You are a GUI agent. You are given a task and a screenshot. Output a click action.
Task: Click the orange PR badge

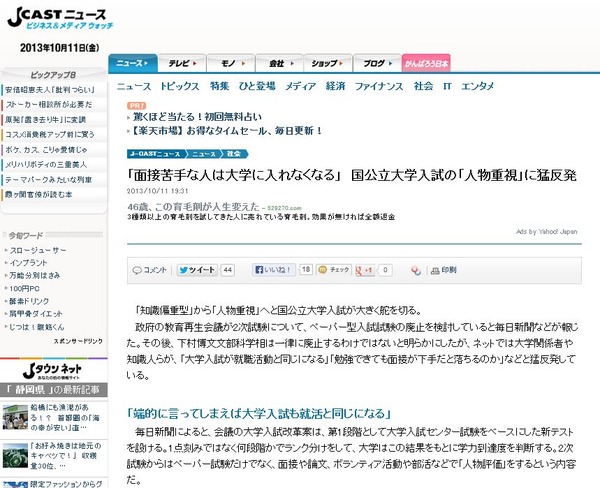[137, 106]
